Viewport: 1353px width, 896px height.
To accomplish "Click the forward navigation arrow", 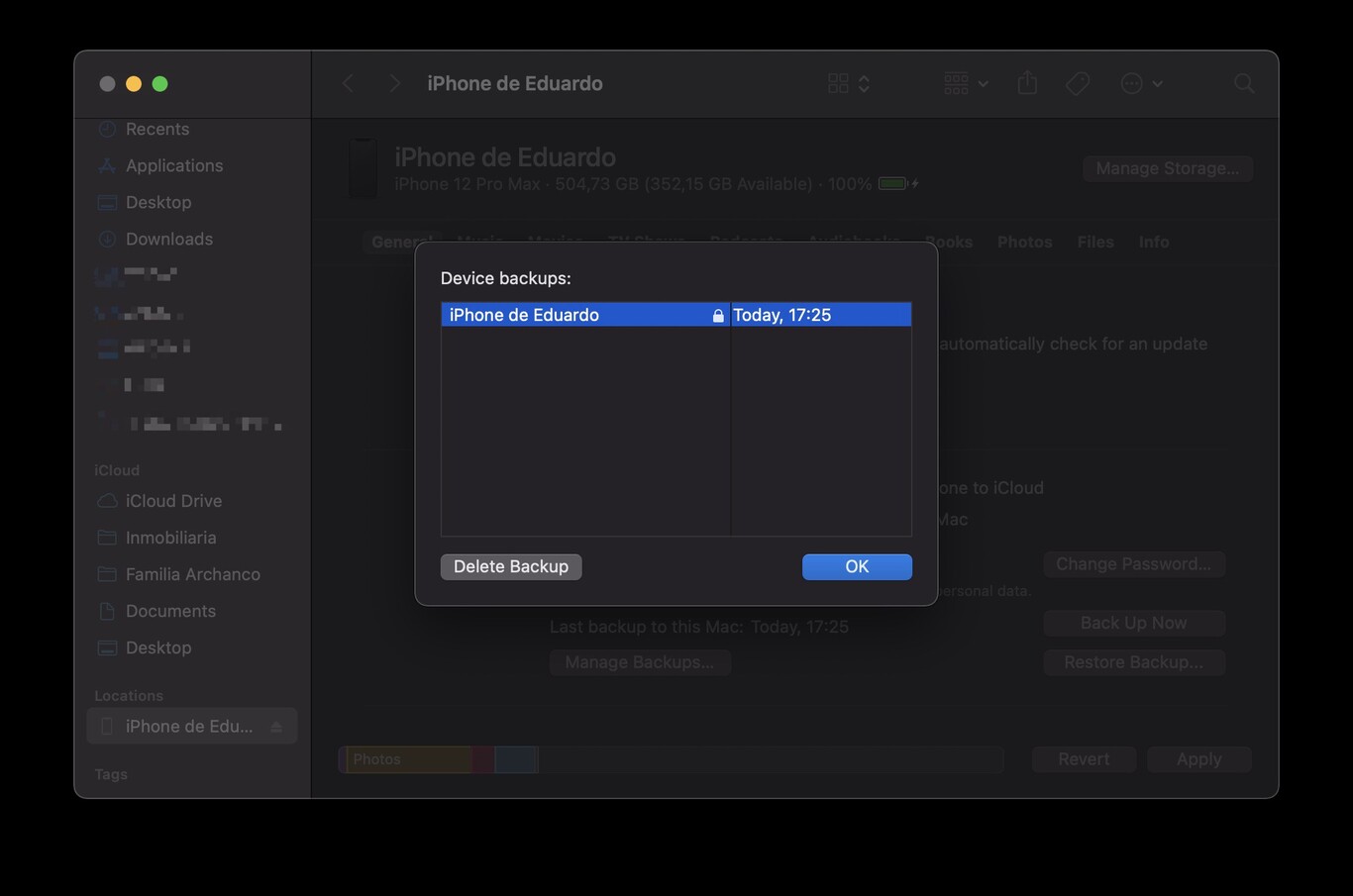I will click(394, 84).
